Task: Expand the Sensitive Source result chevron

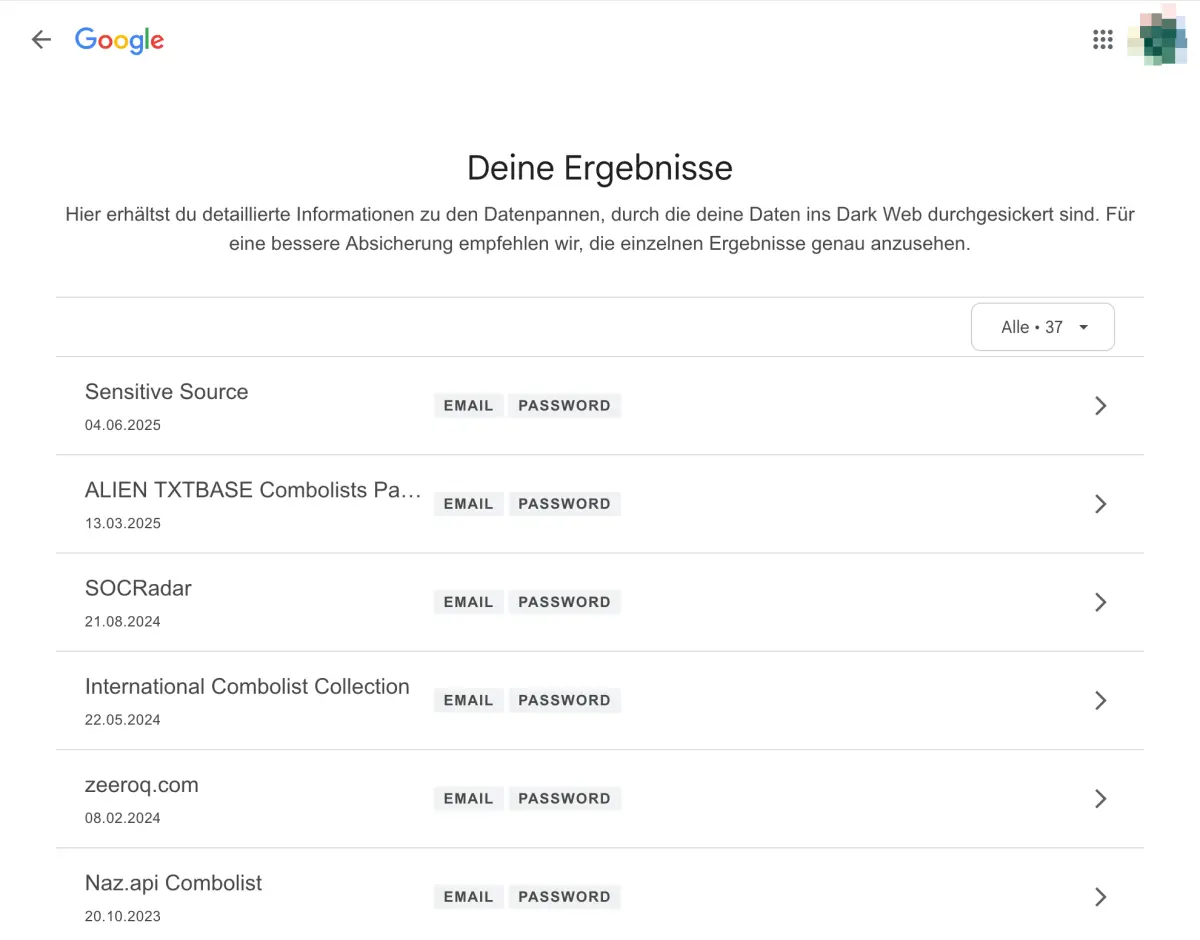Action: (x=1100, y=406)
